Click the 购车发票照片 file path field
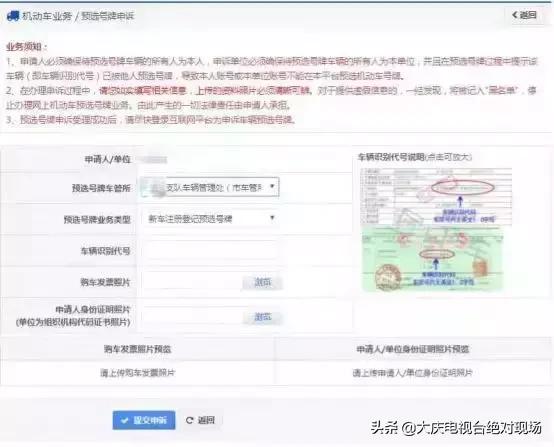The width and height of the screenshot is (554, 447). 191,282
